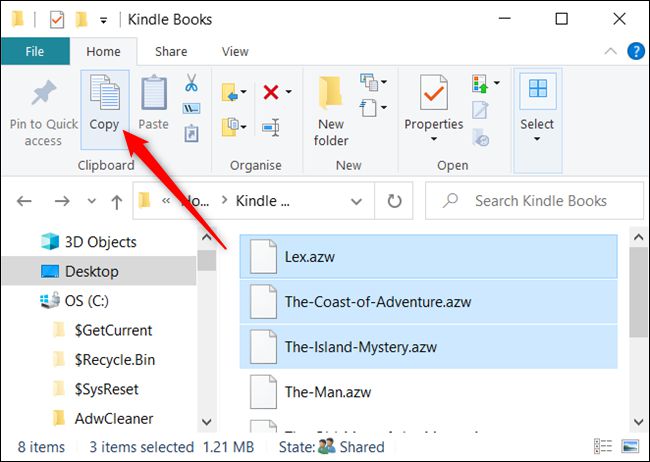The width and height of the screenshot is (650, 462).
Task: Click the Paste clipboard icon
Action: pos(154,92)
